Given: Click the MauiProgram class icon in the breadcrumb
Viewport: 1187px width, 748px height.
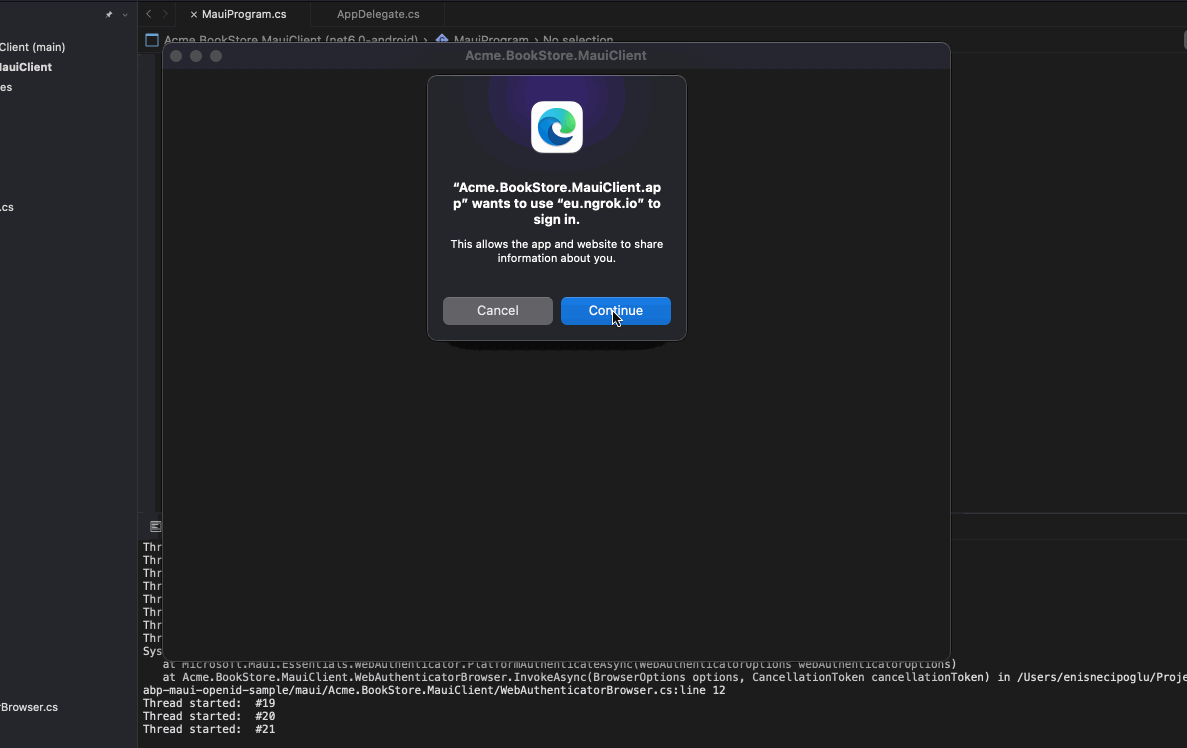Looking at the screenshot, I should 441,40.
